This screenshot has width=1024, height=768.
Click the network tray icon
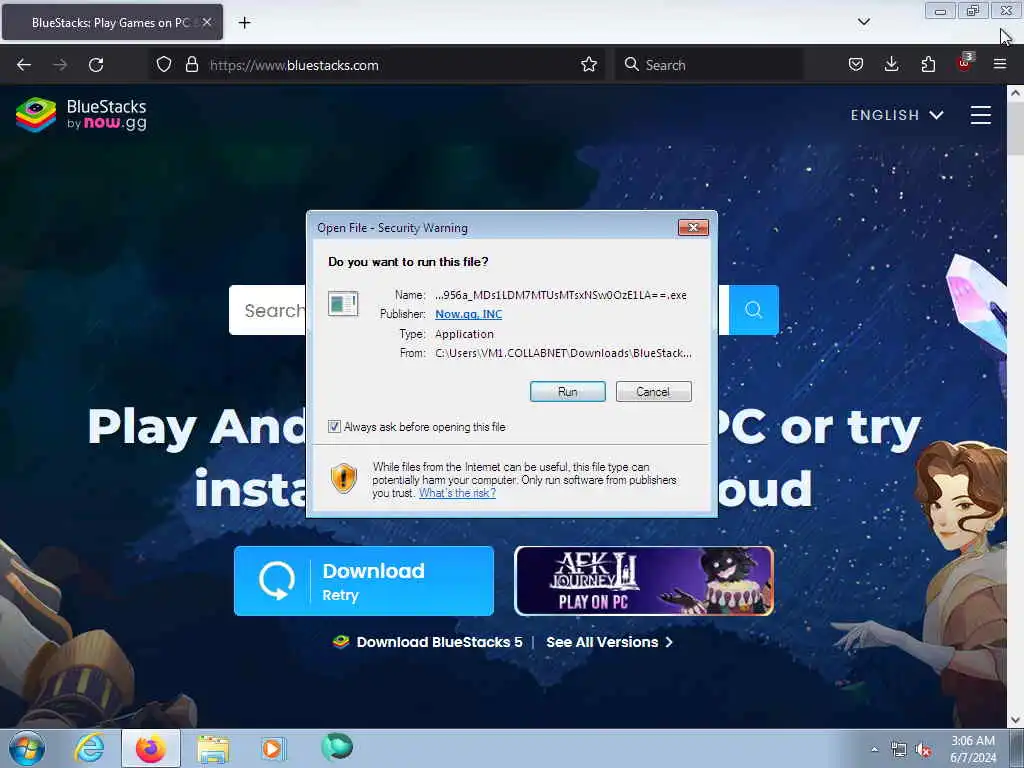(899, 750)
